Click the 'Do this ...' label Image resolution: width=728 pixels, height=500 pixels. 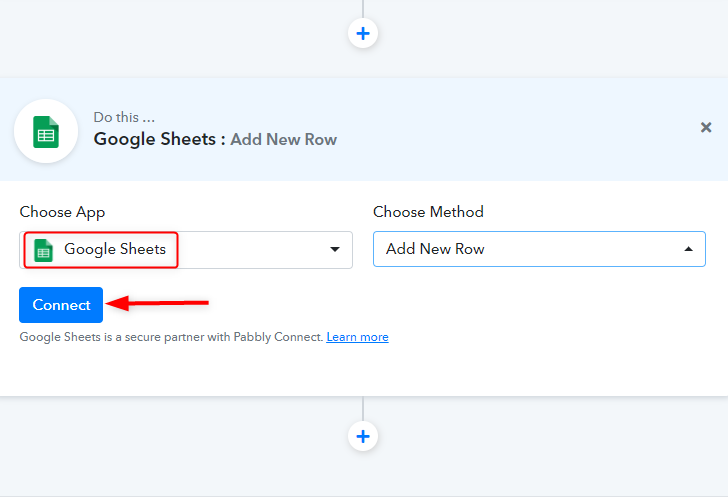124,117
